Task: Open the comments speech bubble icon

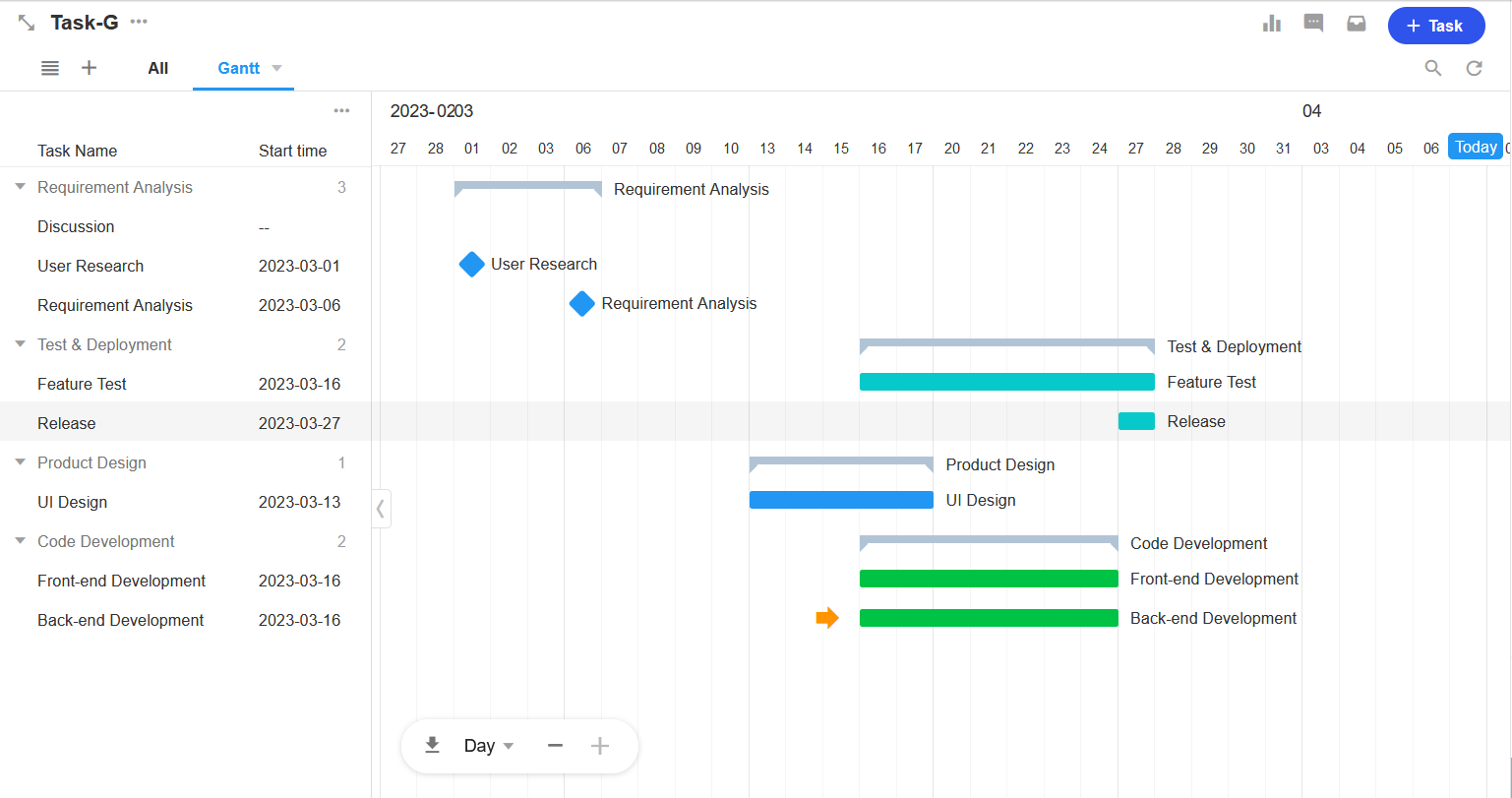Action: point(1313,24)
